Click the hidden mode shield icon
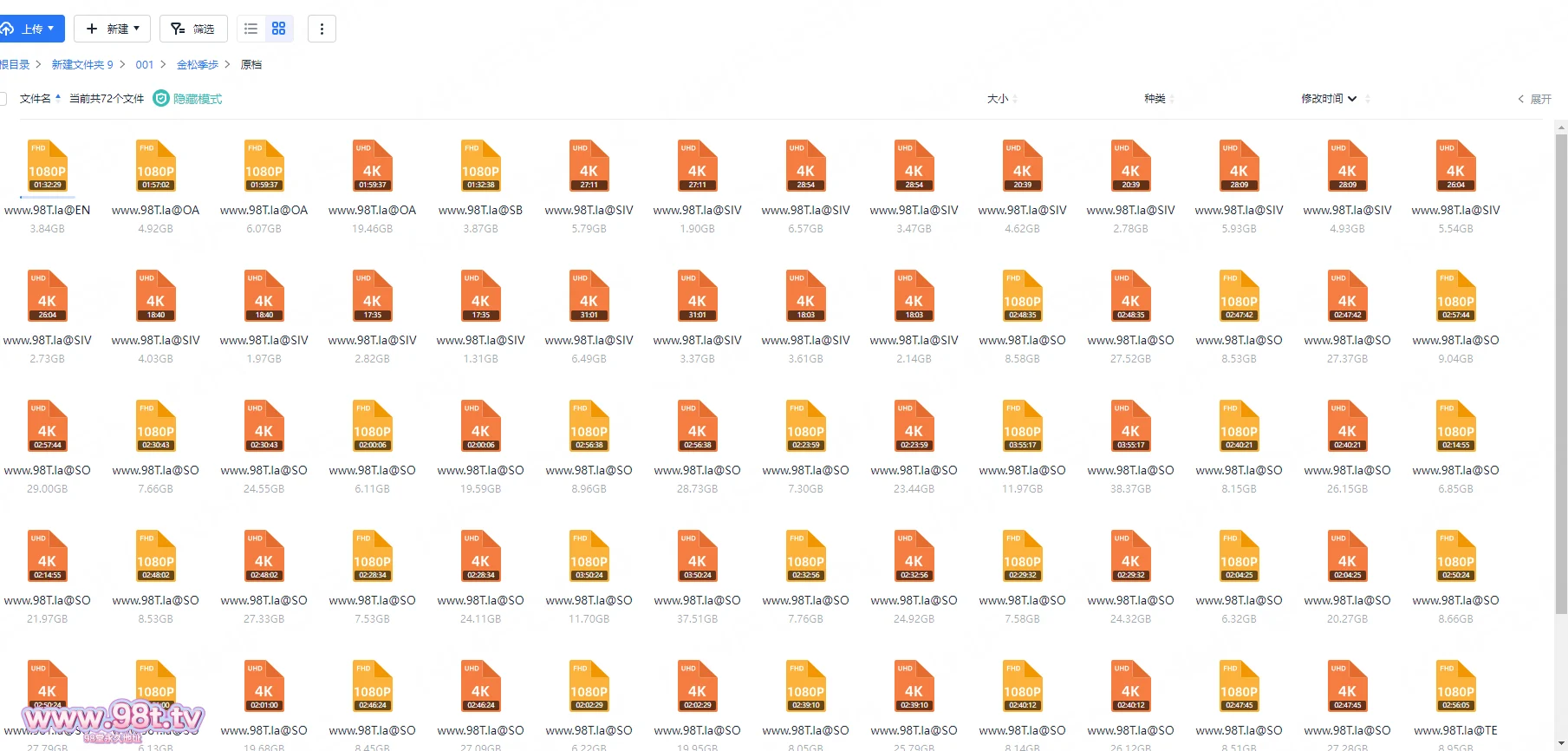The image size is (1568, 751). coord(160,99)
